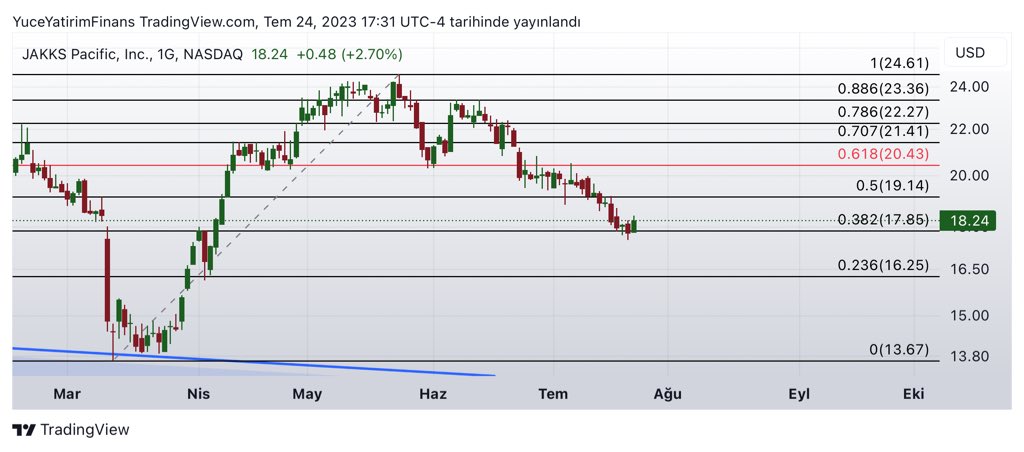Select the 0.886(23.36) Fibonacci label
Screen dimensions: 1024x452
pyautogui.click(x=884, y=89)
